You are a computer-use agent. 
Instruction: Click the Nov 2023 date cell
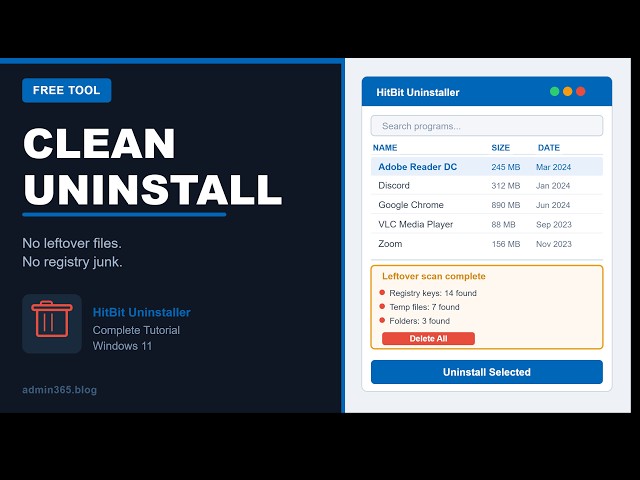[x=554, y=244]
